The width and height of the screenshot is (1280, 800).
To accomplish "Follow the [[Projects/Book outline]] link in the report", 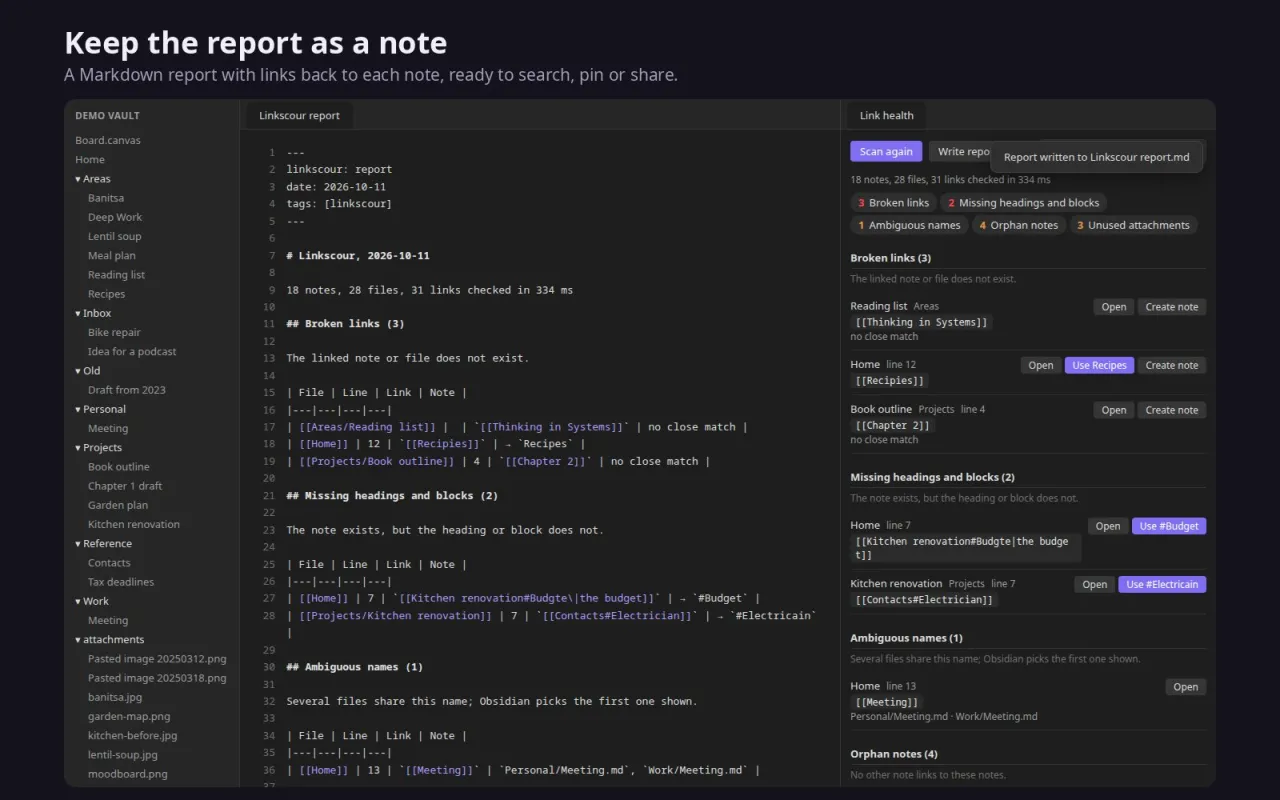I will (376, 462).
